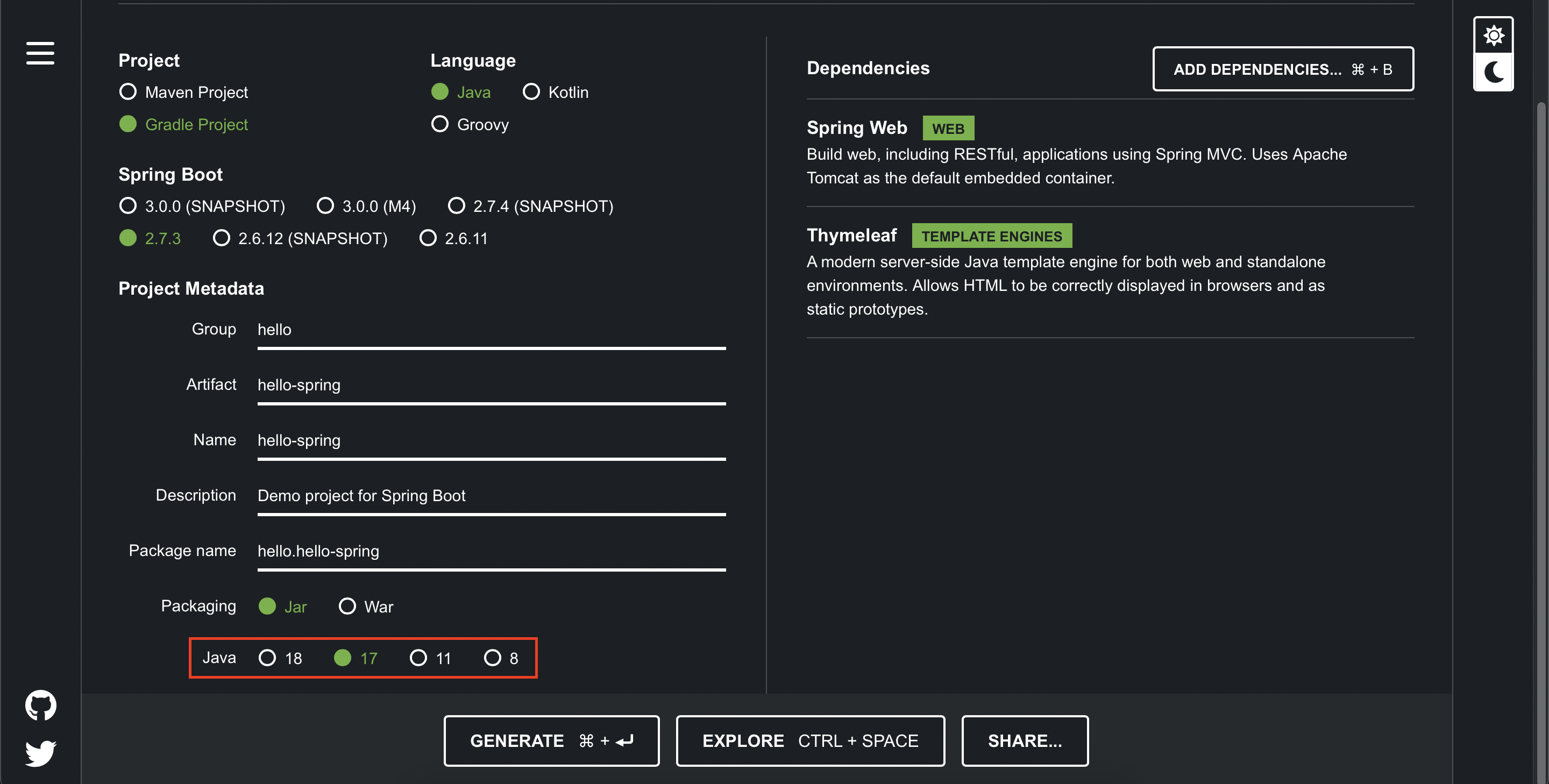Click the Package name field

(x=491, y=551)
